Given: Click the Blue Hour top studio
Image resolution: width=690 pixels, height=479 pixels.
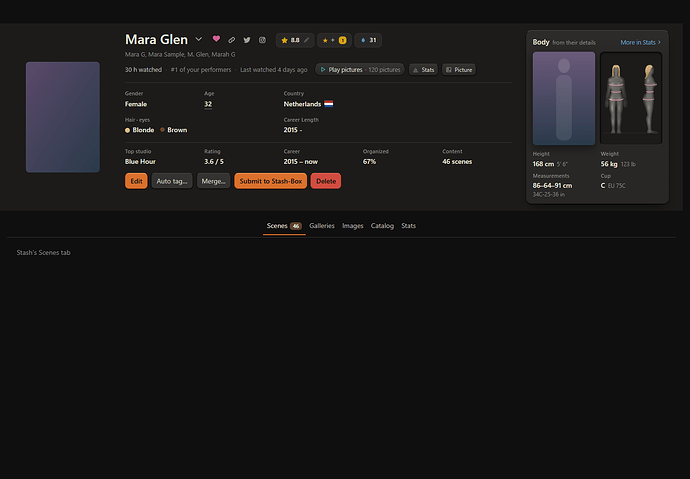Looking at the screenshot, I should pos(140,161).
